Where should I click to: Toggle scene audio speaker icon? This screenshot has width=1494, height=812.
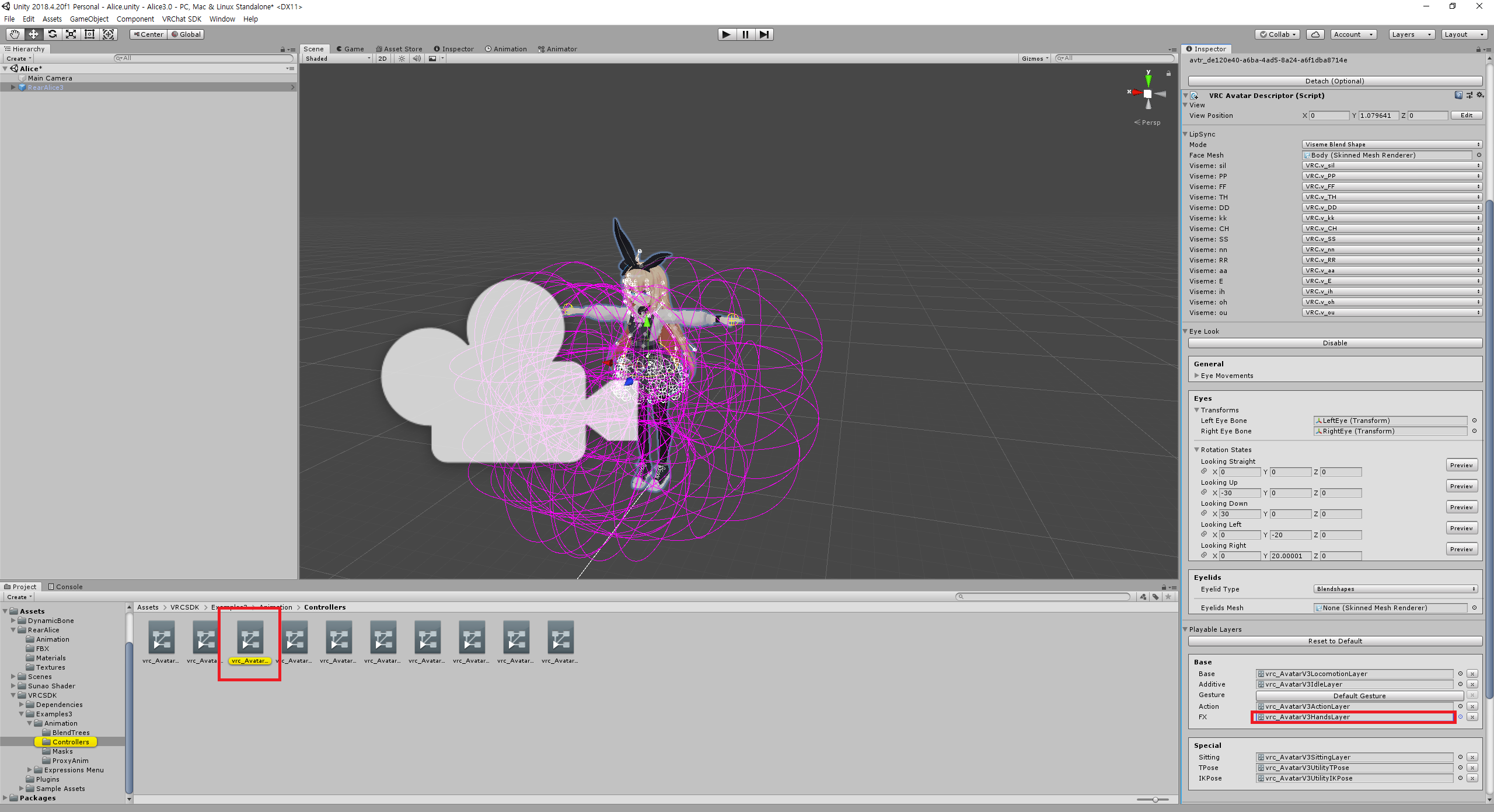[x=416, y=58]
